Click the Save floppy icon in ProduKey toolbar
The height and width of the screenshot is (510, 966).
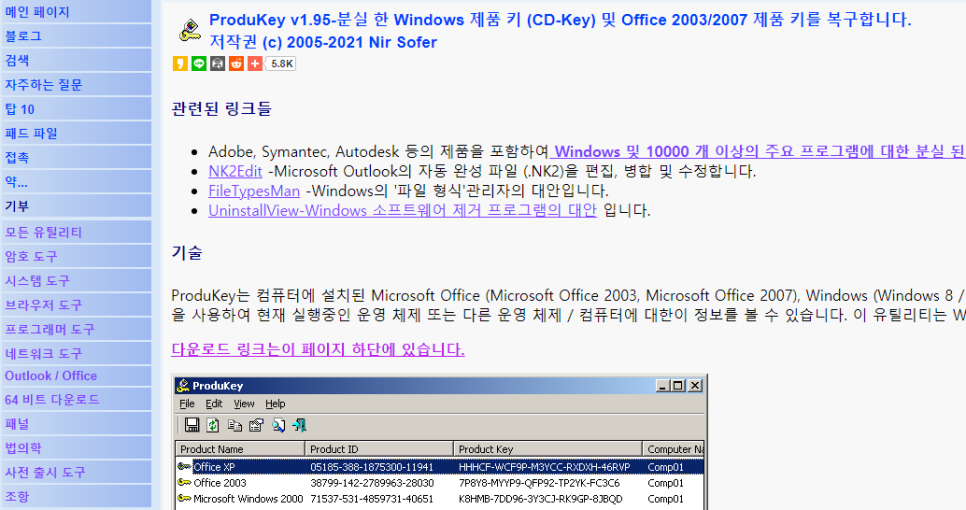[x=192, y=425]
